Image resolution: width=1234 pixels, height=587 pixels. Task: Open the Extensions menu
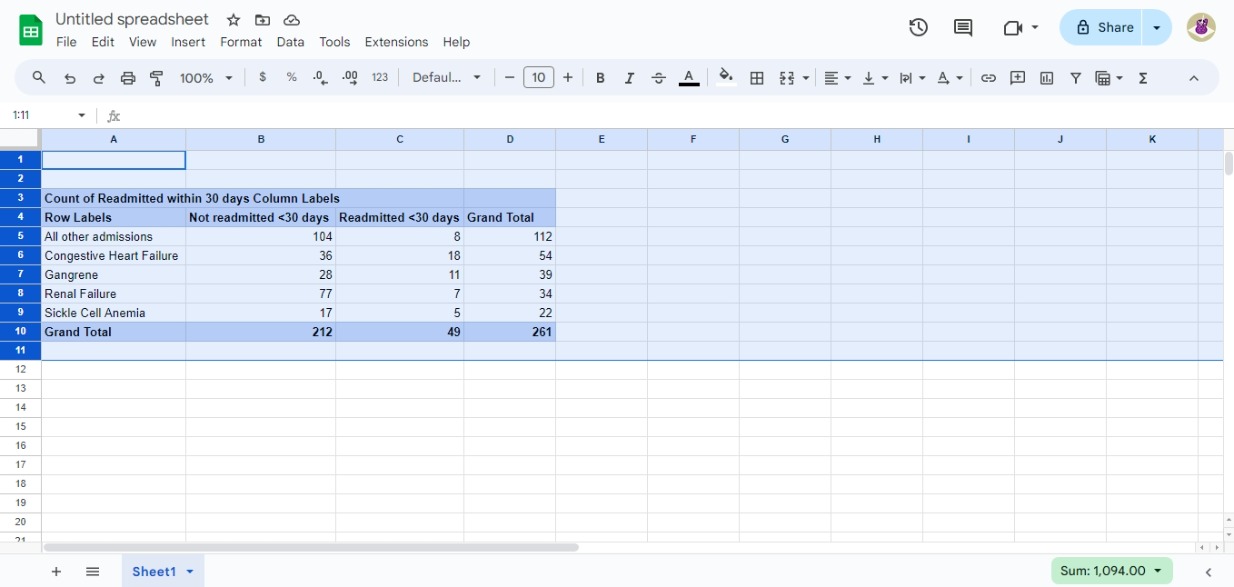tap(395, 42)
